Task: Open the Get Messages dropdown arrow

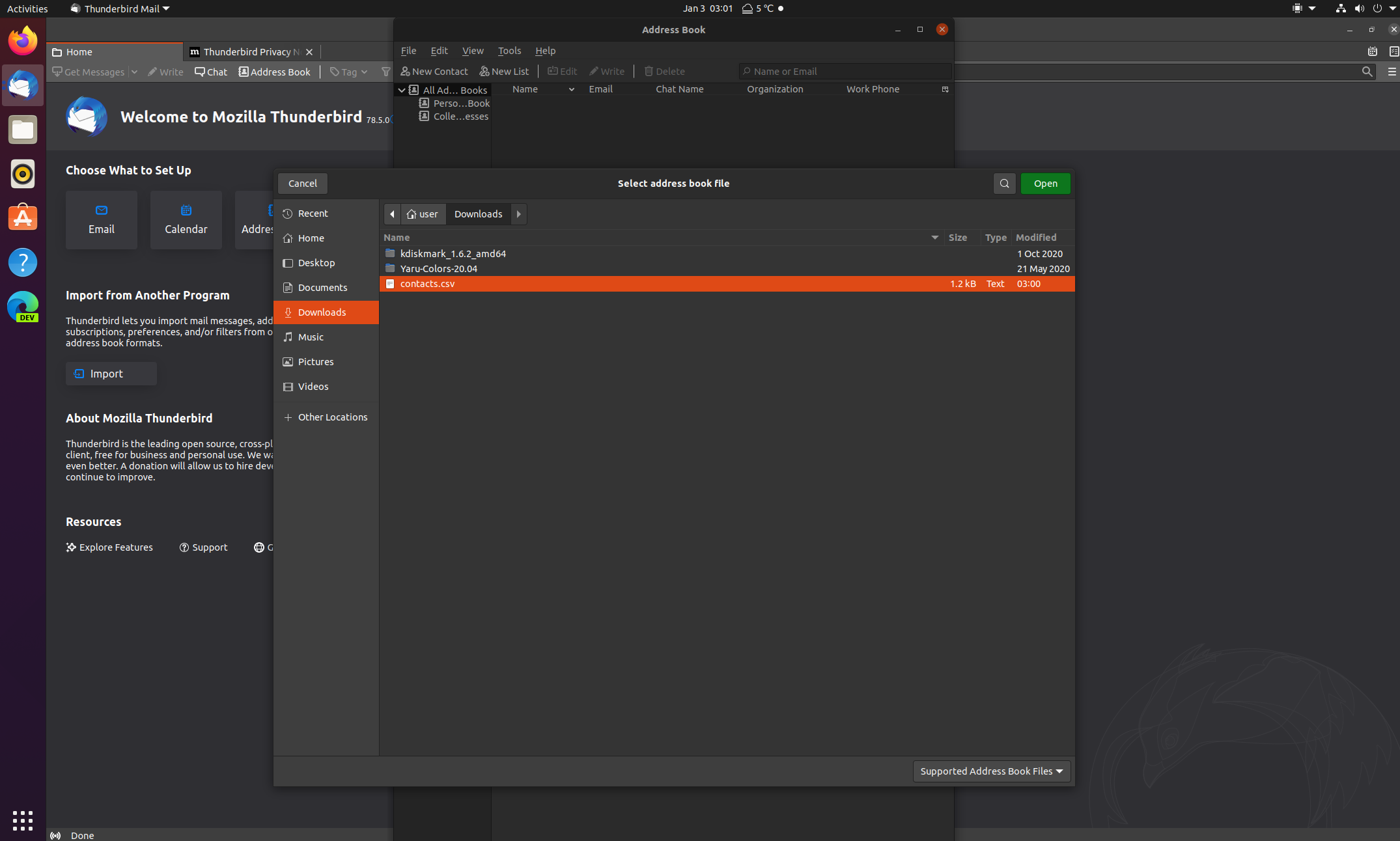Action: click(x=134, y=72)
